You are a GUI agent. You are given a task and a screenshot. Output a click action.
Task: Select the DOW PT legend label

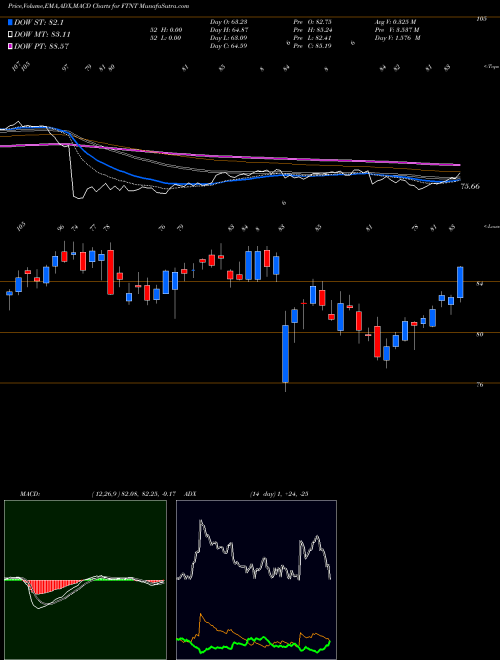click(41, 46)
